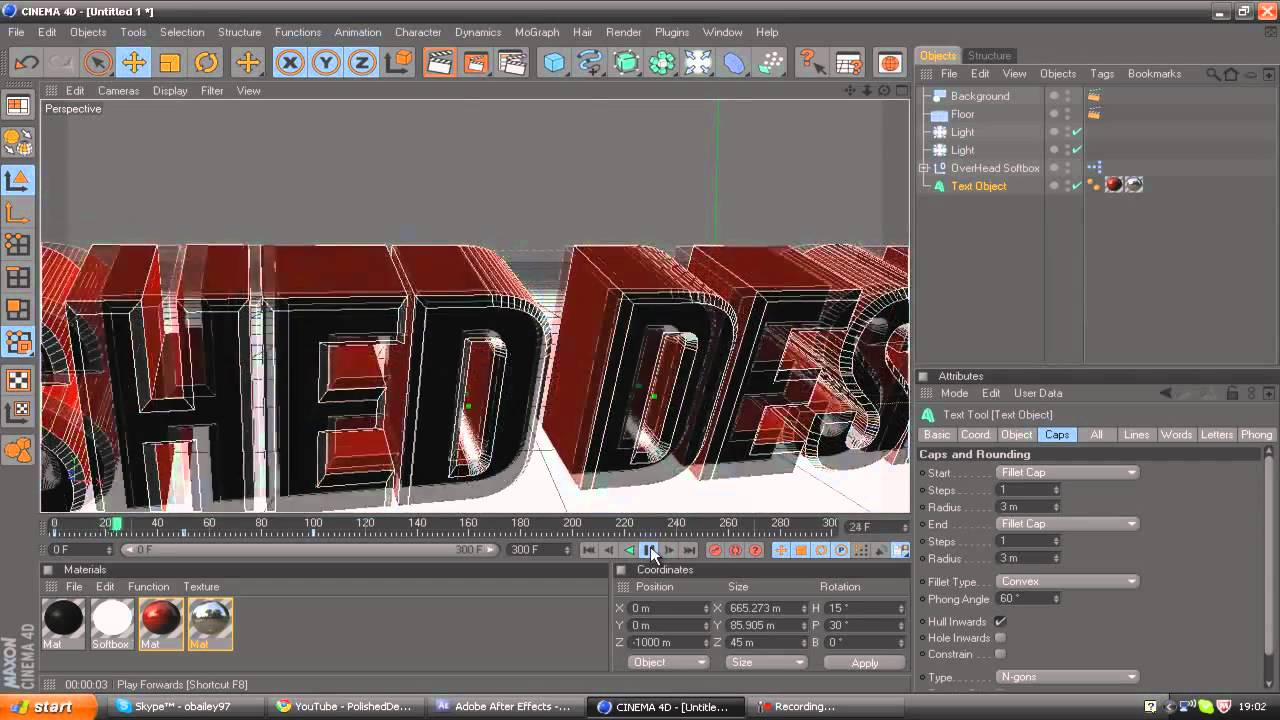Open the Content Browser globe icon
This screenshot has height=720, width=1280.
pos(889,63)
